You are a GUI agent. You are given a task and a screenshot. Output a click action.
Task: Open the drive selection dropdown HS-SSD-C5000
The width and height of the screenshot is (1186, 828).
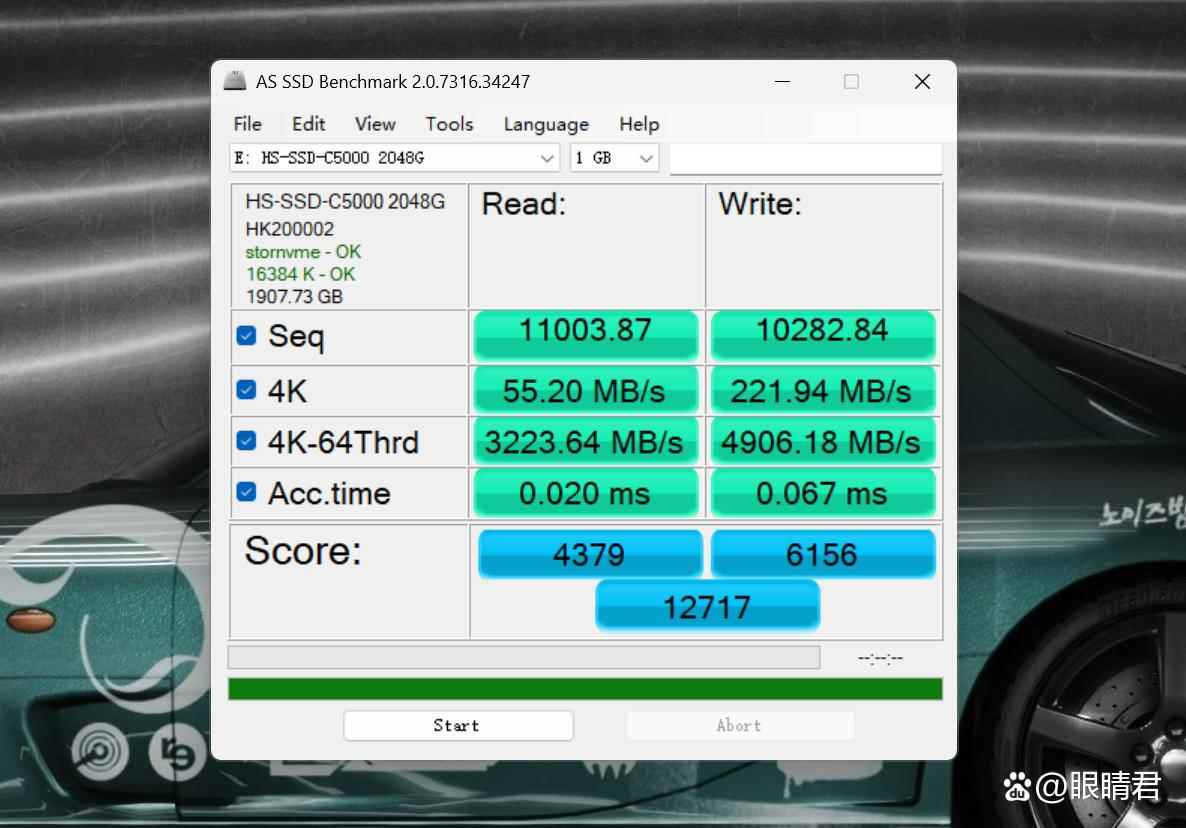394,158
